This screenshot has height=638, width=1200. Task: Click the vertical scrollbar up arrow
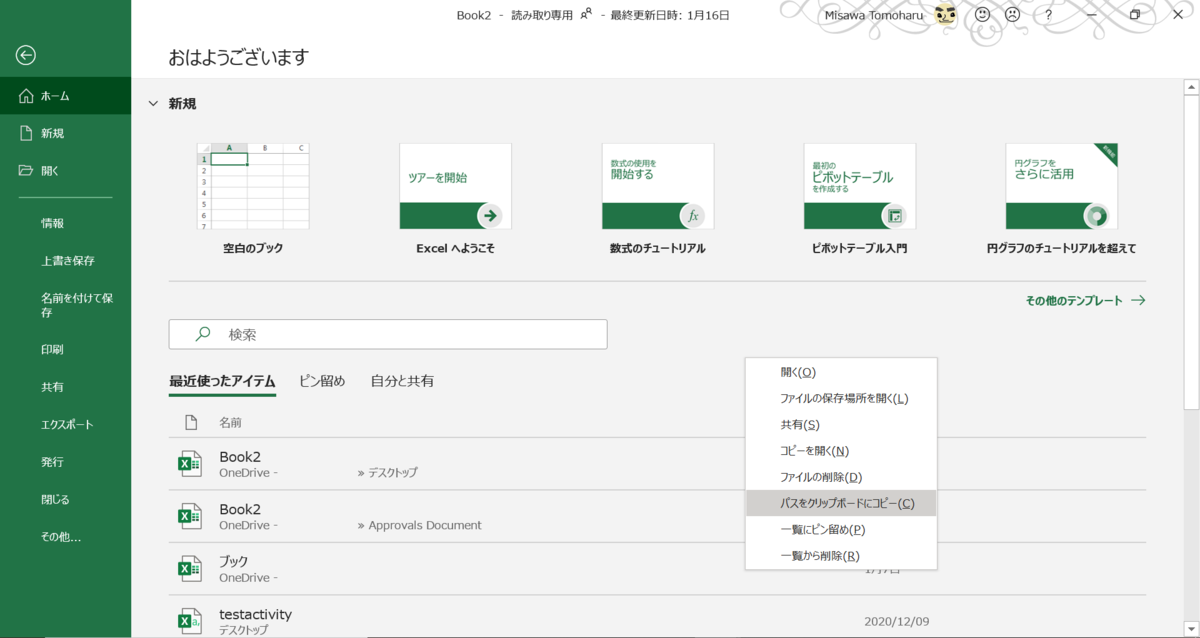tap(1191, 88)
